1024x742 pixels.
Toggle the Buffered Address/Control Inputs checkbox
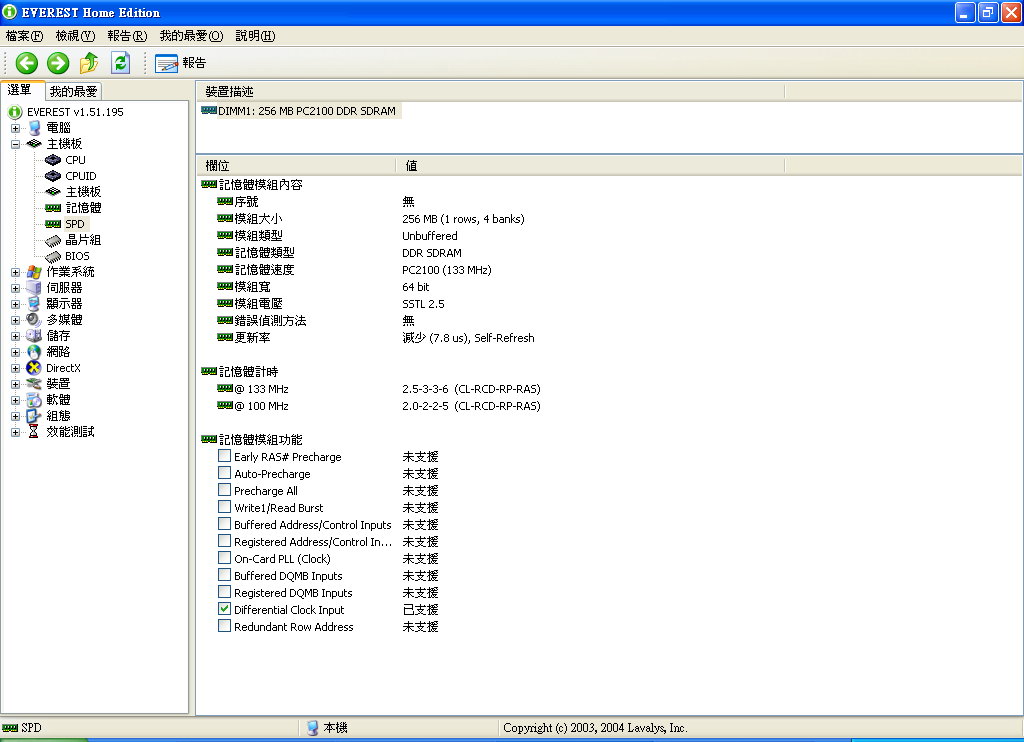click(x=224, y=524)
